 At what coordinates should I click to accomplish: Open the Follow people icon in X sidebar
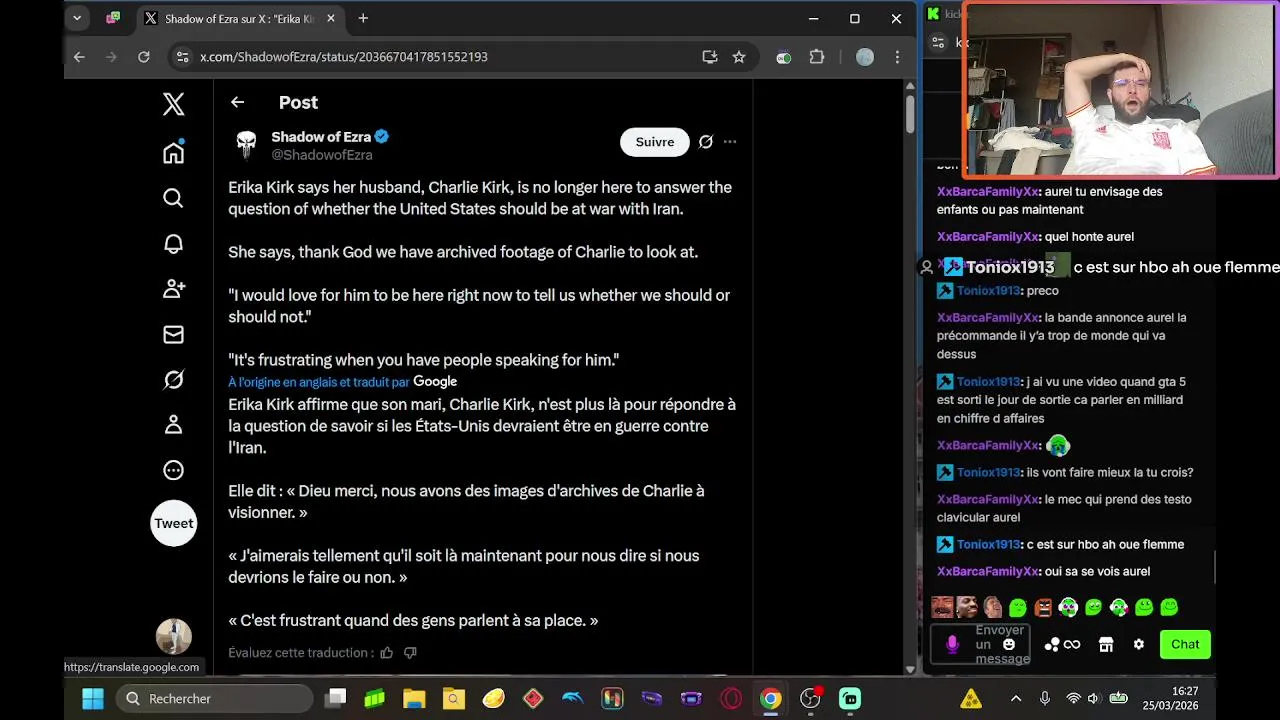(x=173, y=289)
